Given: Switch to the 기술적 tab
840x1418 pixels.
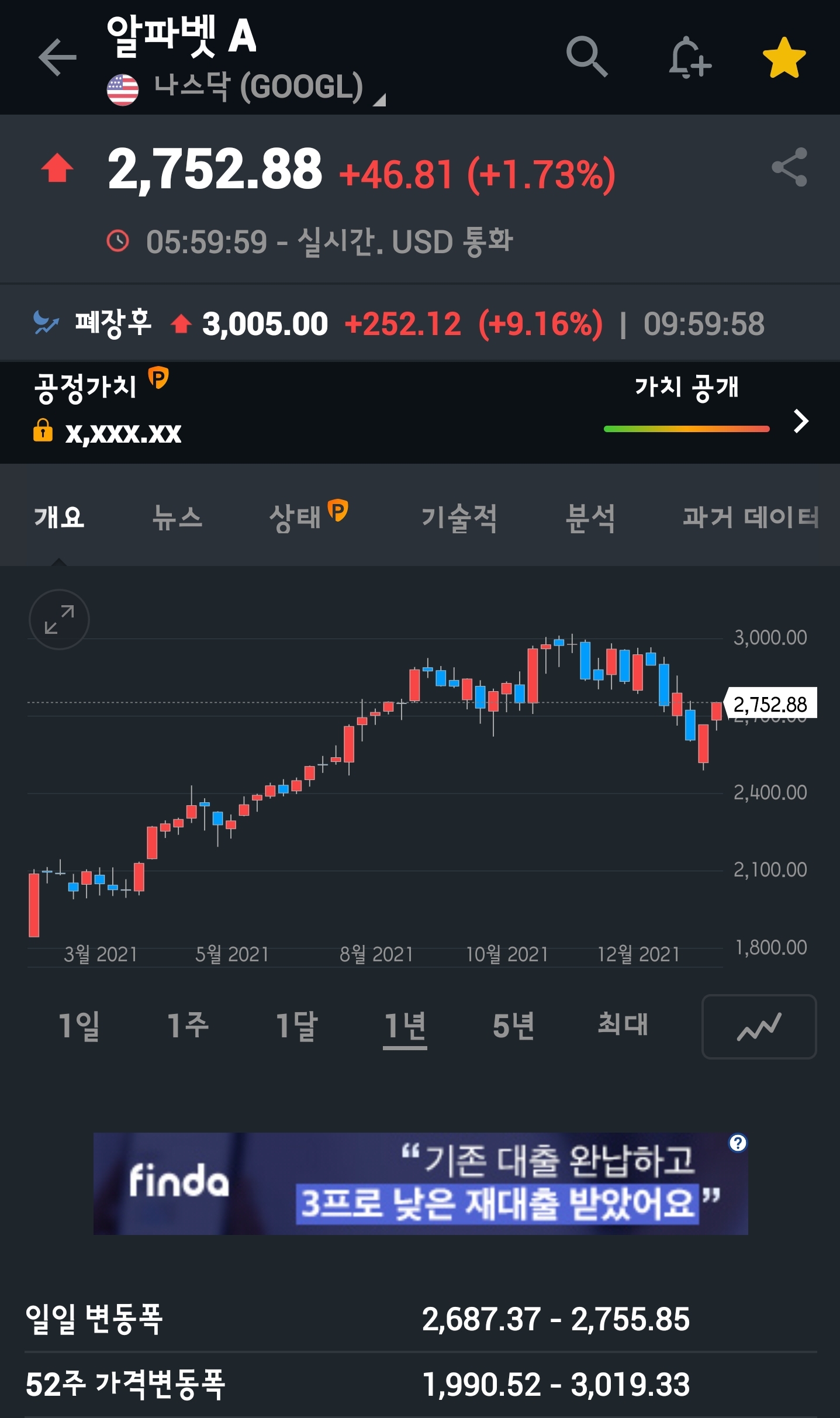Looking at the screenshot, I should 459,518.
